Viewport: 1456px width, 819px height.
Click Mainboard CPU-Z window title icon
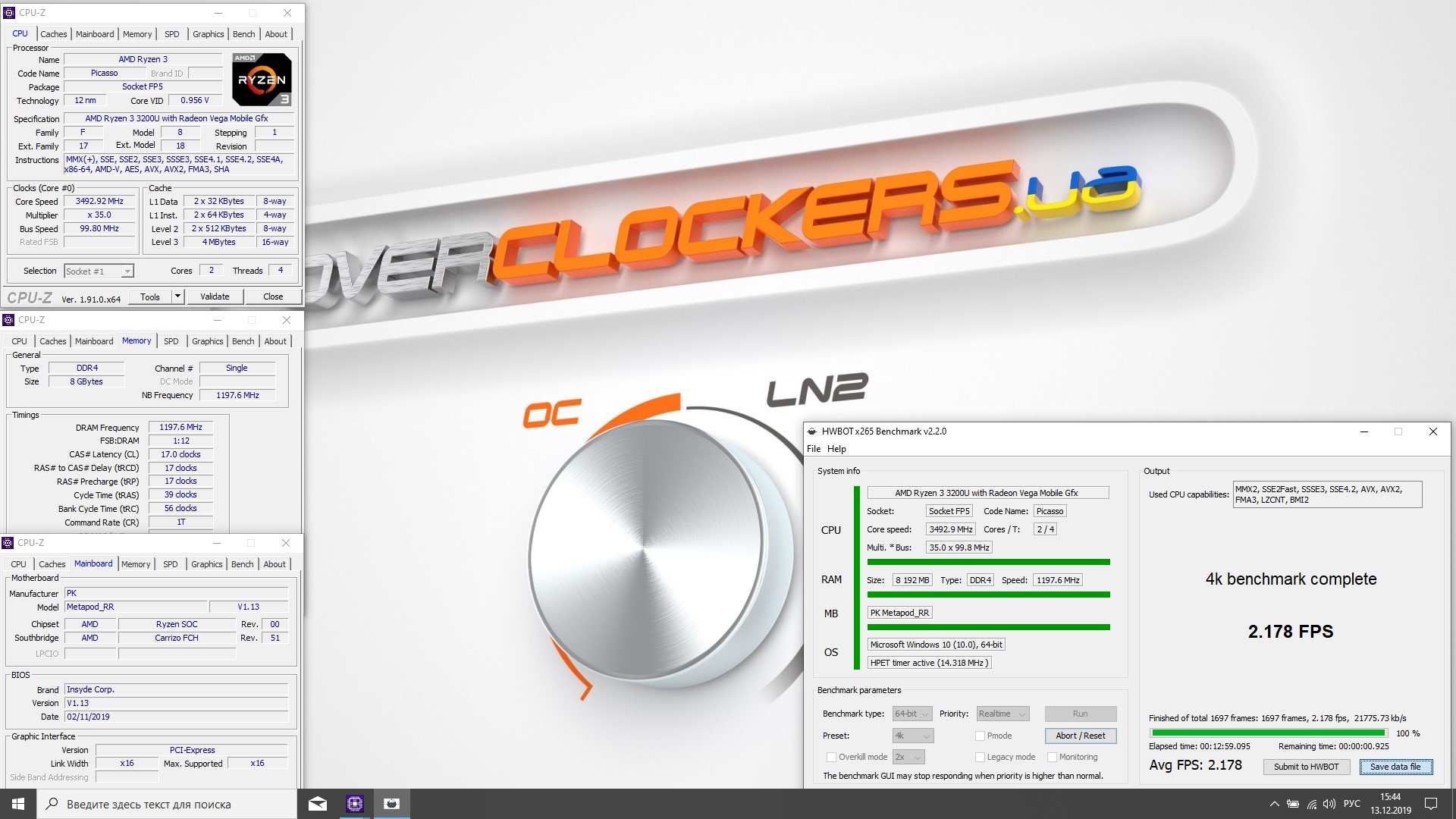click(8, 543)
